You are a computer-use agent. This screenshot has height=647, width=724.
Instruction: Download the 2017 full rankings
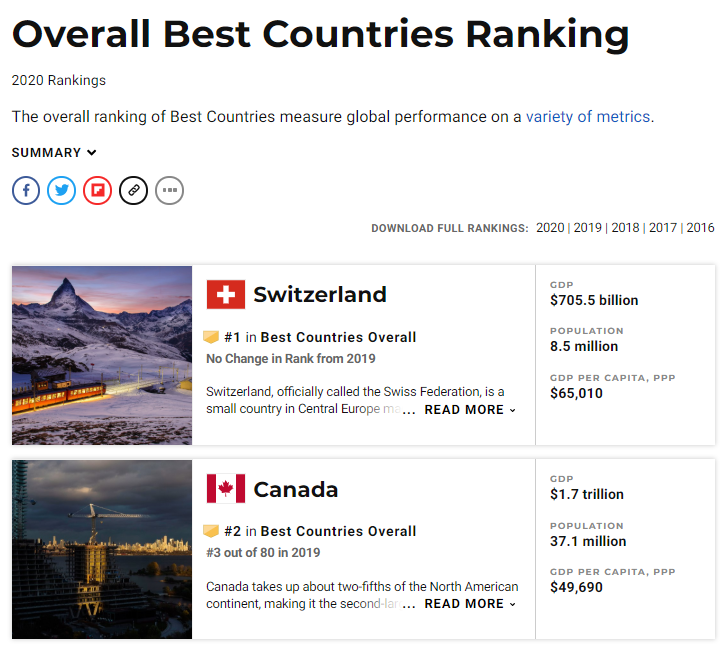pyautogui.click(x=663, y=228)
